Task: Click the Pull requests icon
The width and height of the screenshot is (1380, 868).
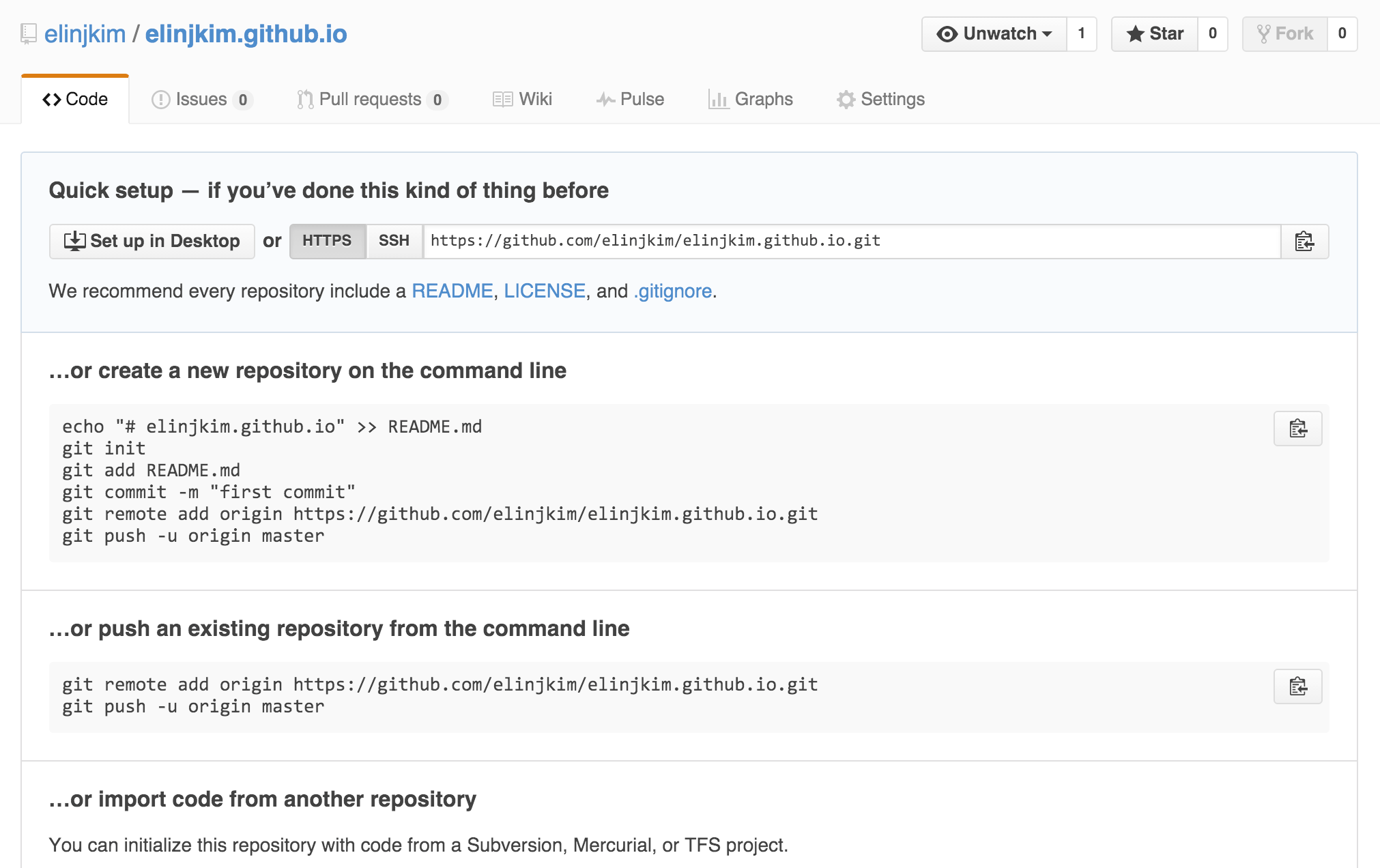Action: pyautogui.click(x=304, y=99)
